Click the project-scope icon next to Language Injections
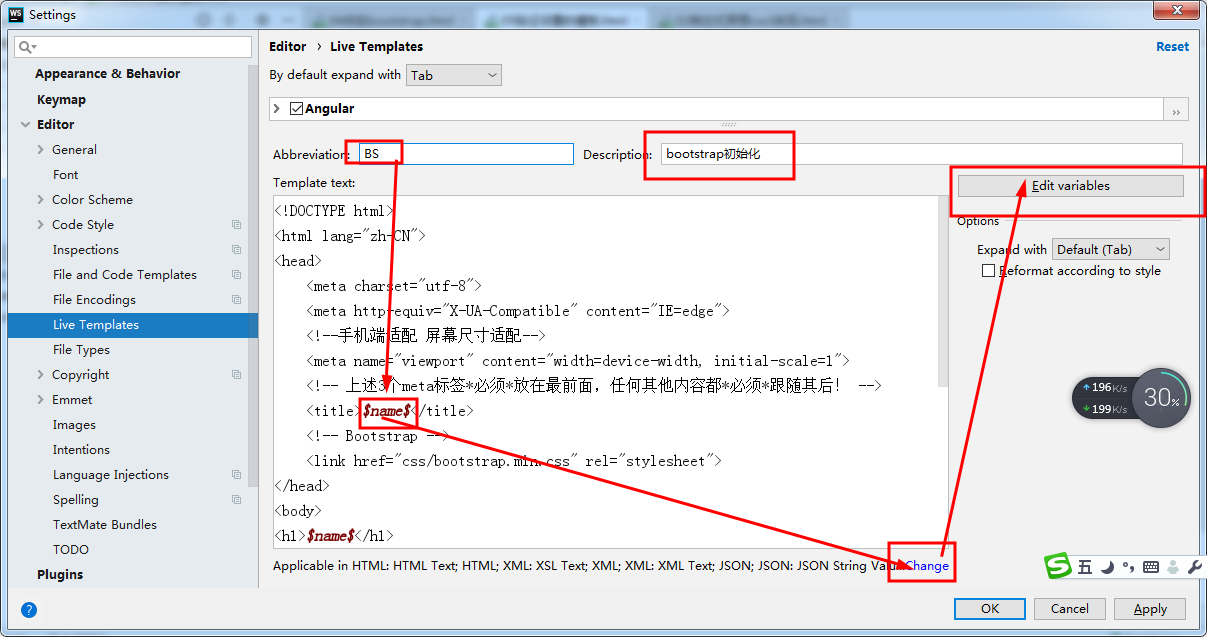The height and width of the screenshot is (637, 1207). (237, 475)
